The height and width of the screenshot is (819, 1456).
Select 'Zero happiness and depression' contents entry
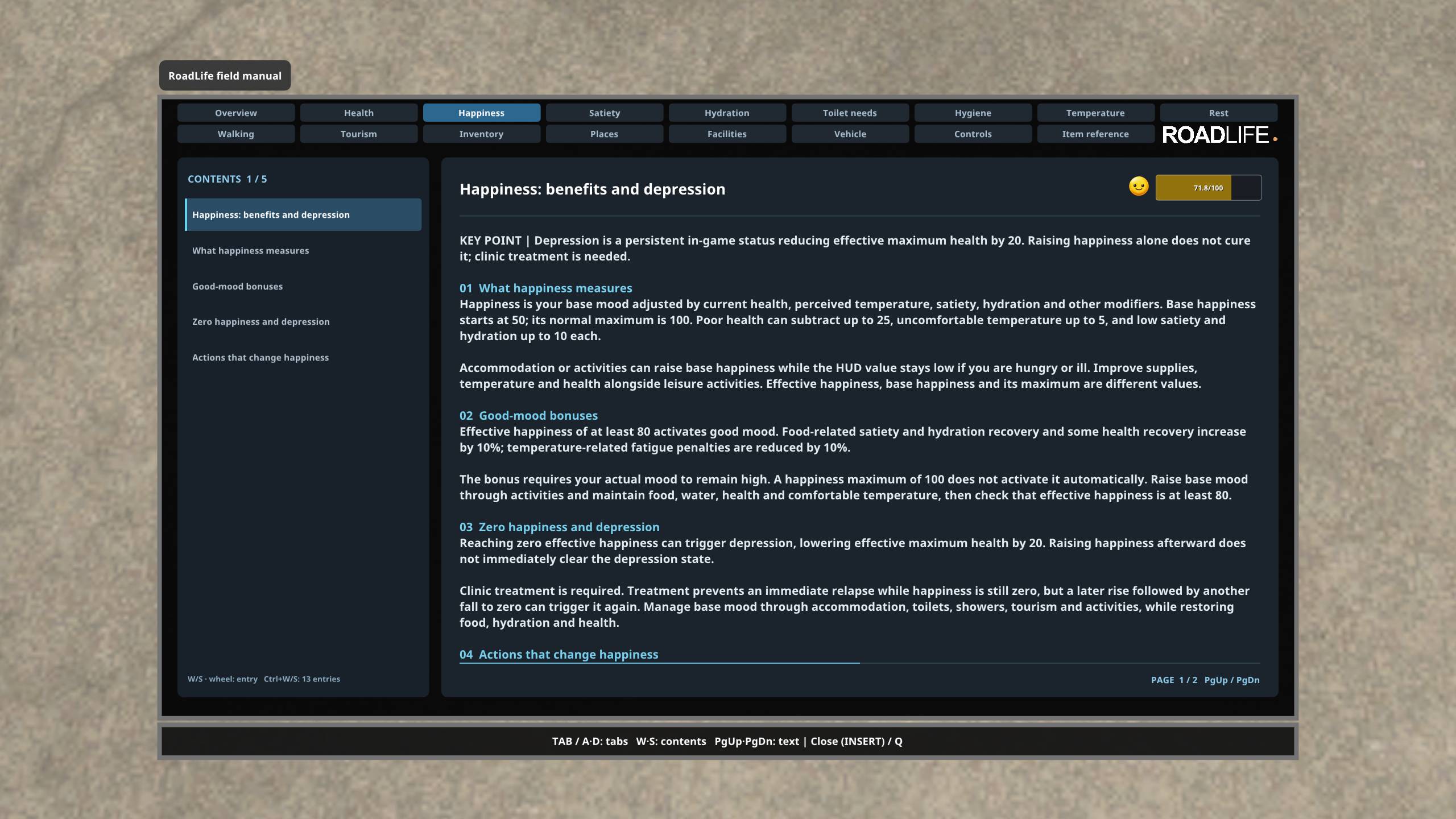[x=303, y=321]
